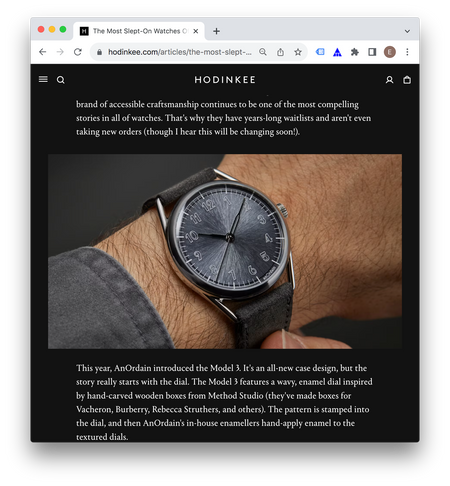This screenshot has width=450, height=486.
Task: Open the Hodinkee hamburger menu
Action: pyautogui.click(x=43, y=79)
